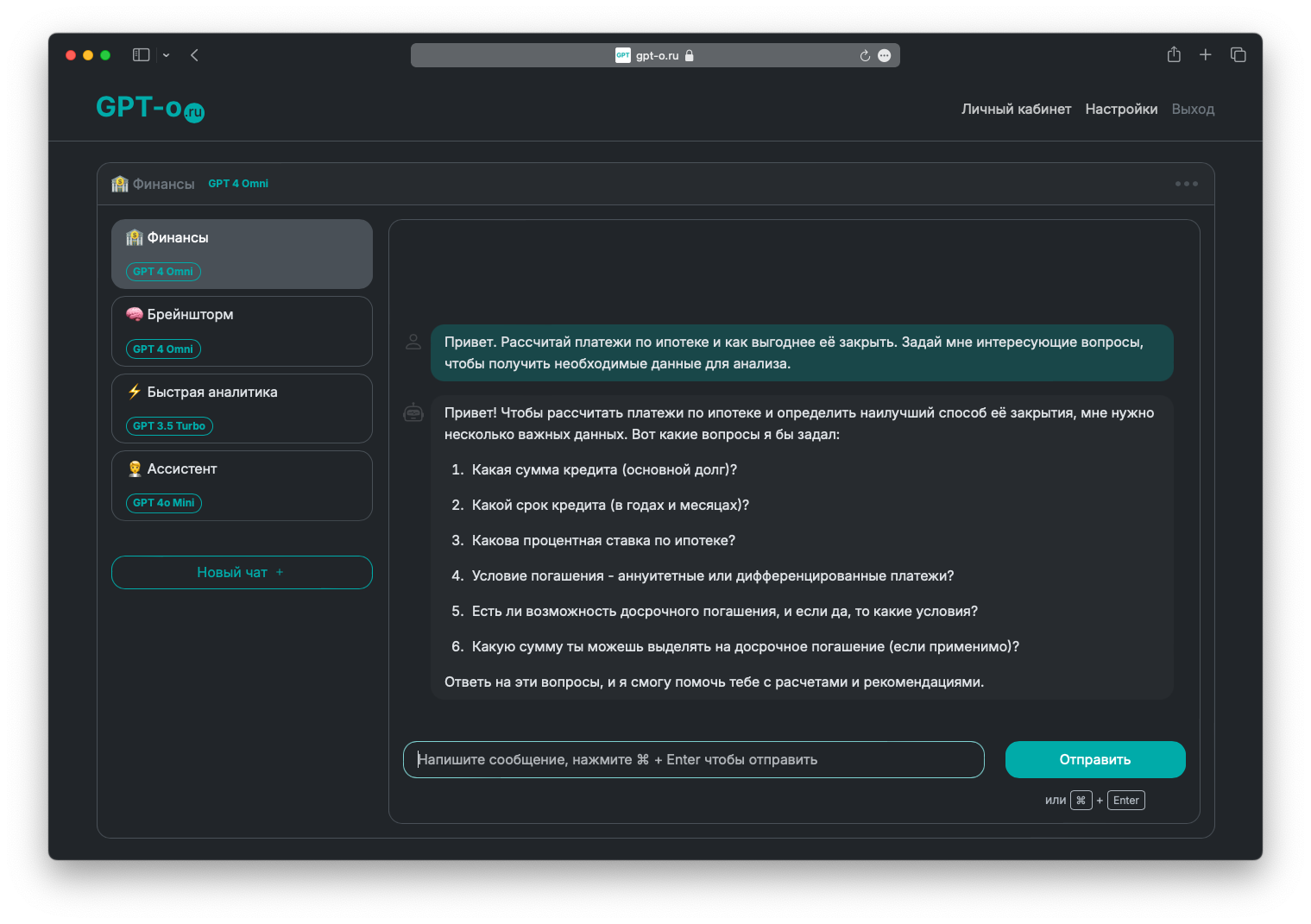
Task: Click the GPT 4 Omni label in chat header
Action: pos(238,184)
